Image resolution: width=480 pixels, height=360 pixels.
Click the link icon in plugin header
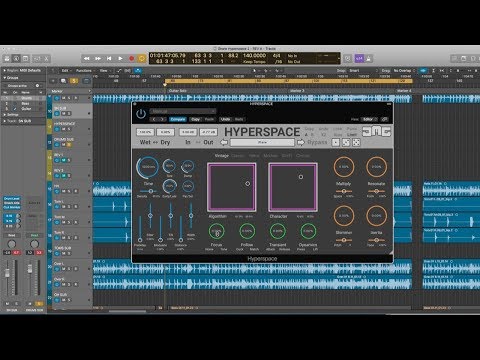click(385, 119)
